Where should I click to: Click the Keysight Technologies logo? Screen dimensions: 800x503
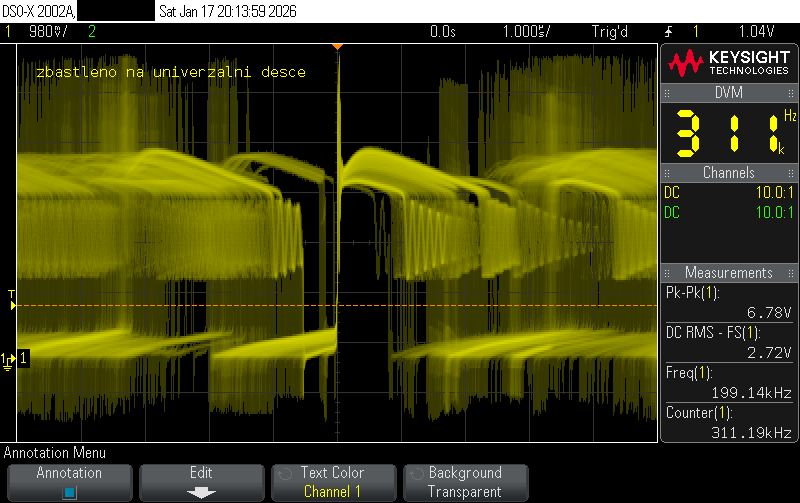pyautogui.click(x=728, y=64)
